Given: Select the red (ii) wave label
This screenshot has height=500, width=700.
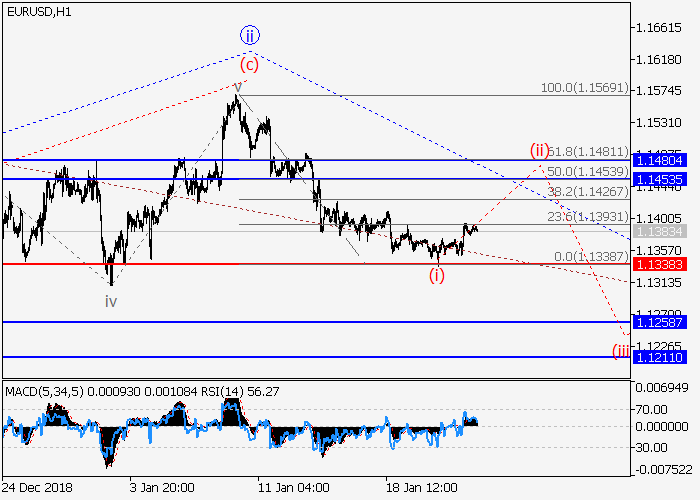Looking at the screenshot, I should tap(540, 151).
